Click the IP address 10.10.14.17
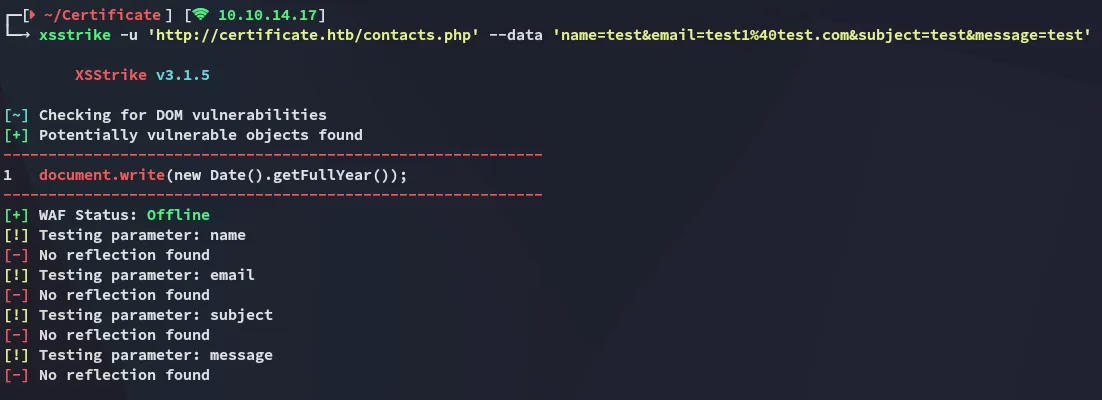The image size is (1102, 400). pos(270,15)
